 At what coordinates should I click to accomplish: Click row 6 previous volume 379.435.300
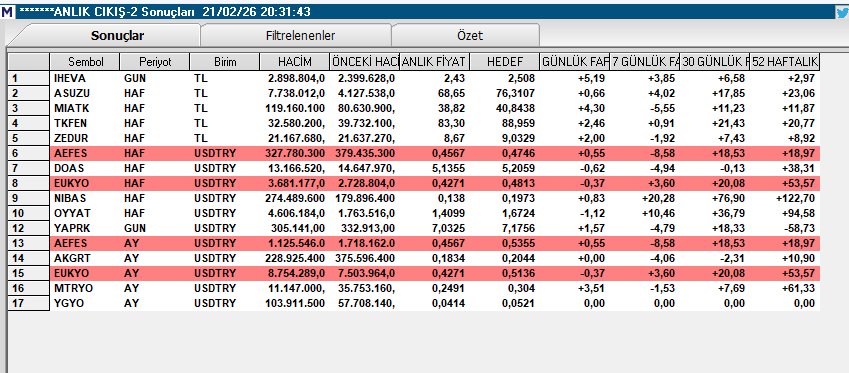click(x=364, y=153)
